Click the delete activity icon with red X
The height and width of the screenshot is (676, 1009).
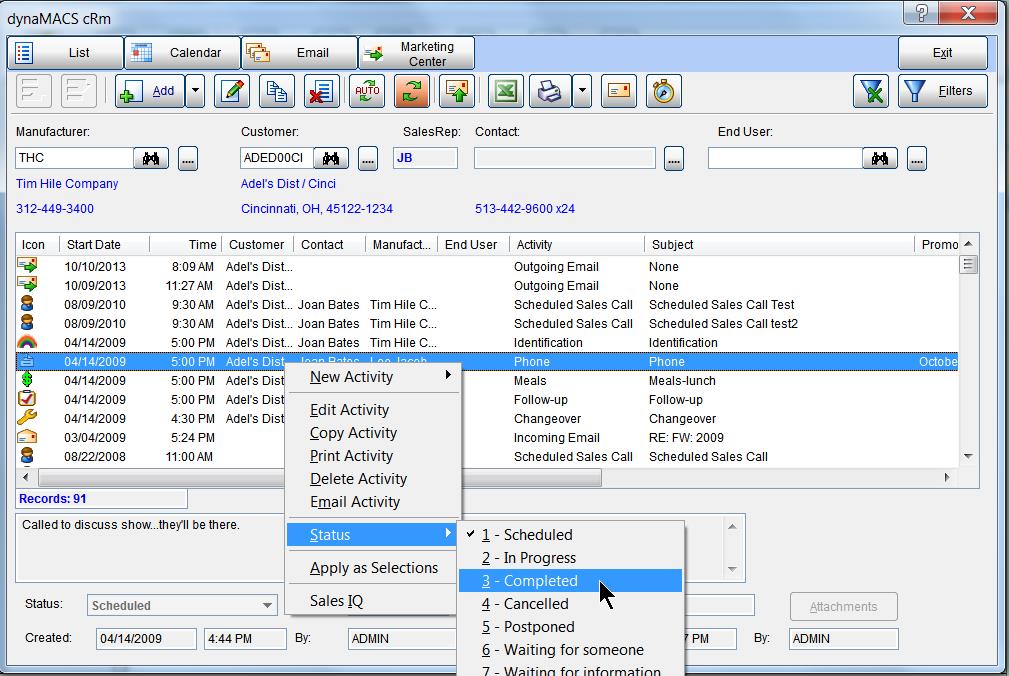[321, 91]
